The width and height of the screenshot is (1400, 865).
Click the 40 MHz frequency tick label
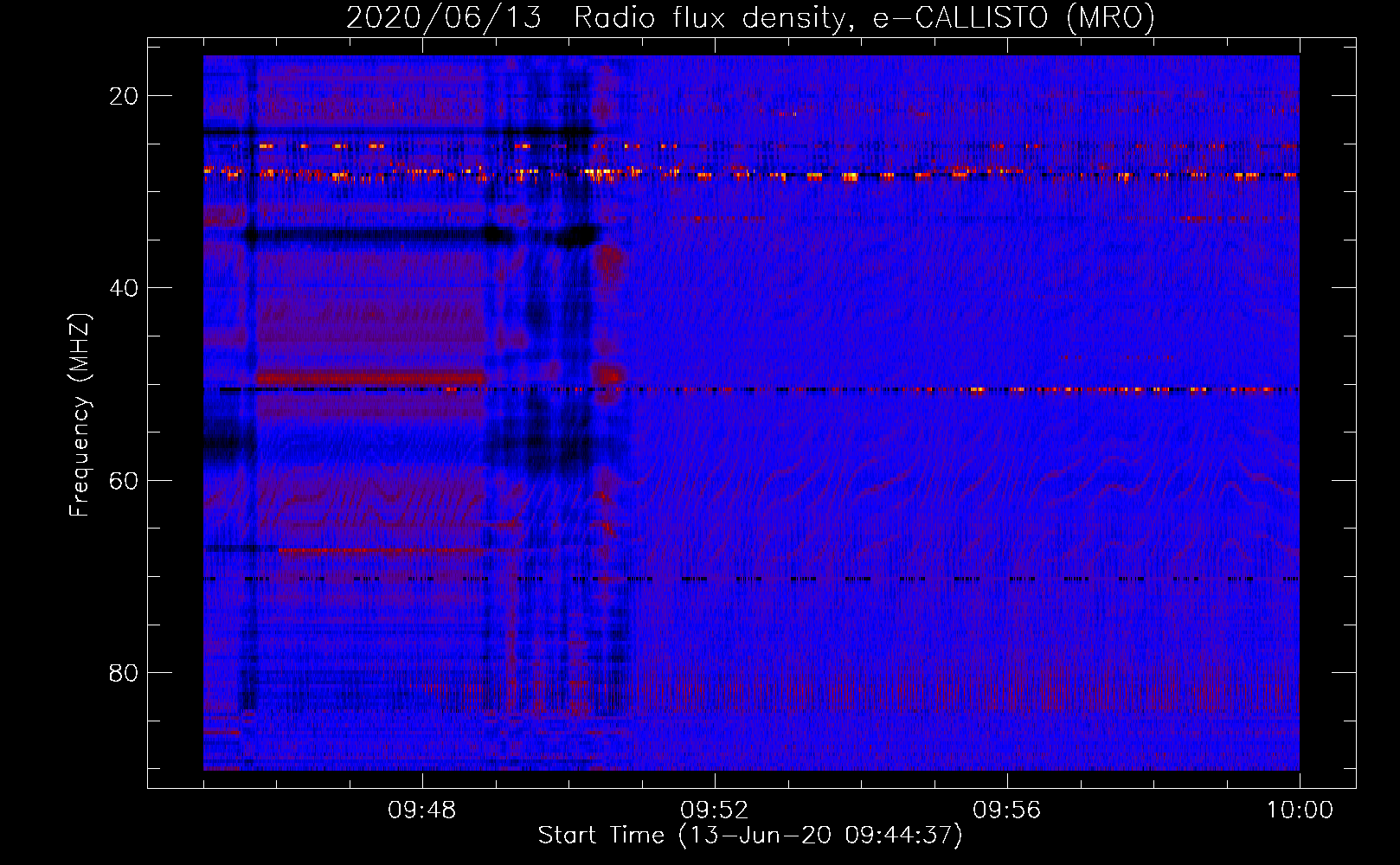point(124,288)
